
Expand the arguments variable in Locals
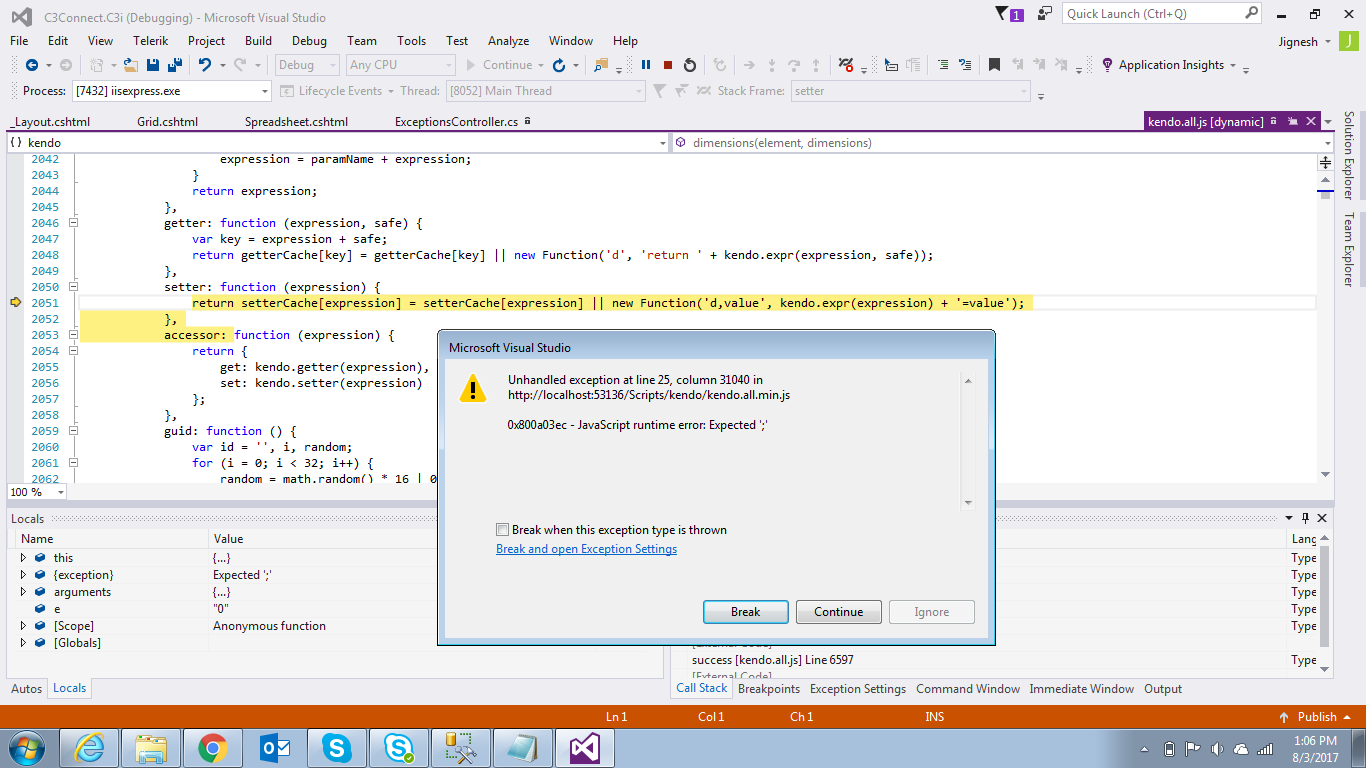(23, 592)
